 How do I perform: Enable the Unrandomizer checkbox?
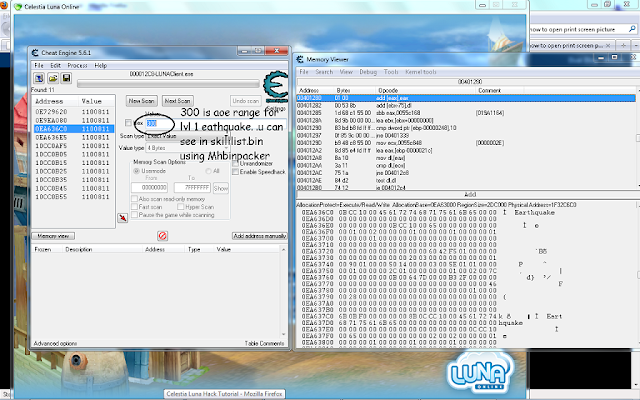[x=235, y=163]
